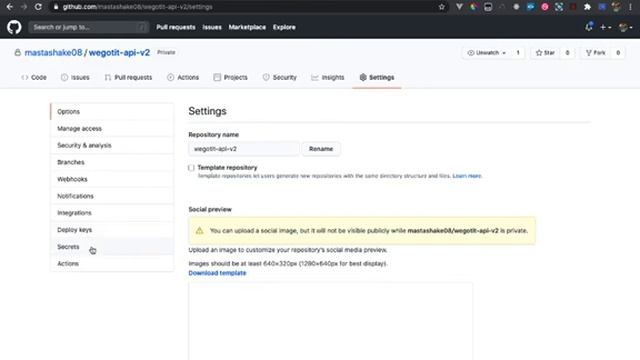Switch to the Security tab

click(280, 78)
